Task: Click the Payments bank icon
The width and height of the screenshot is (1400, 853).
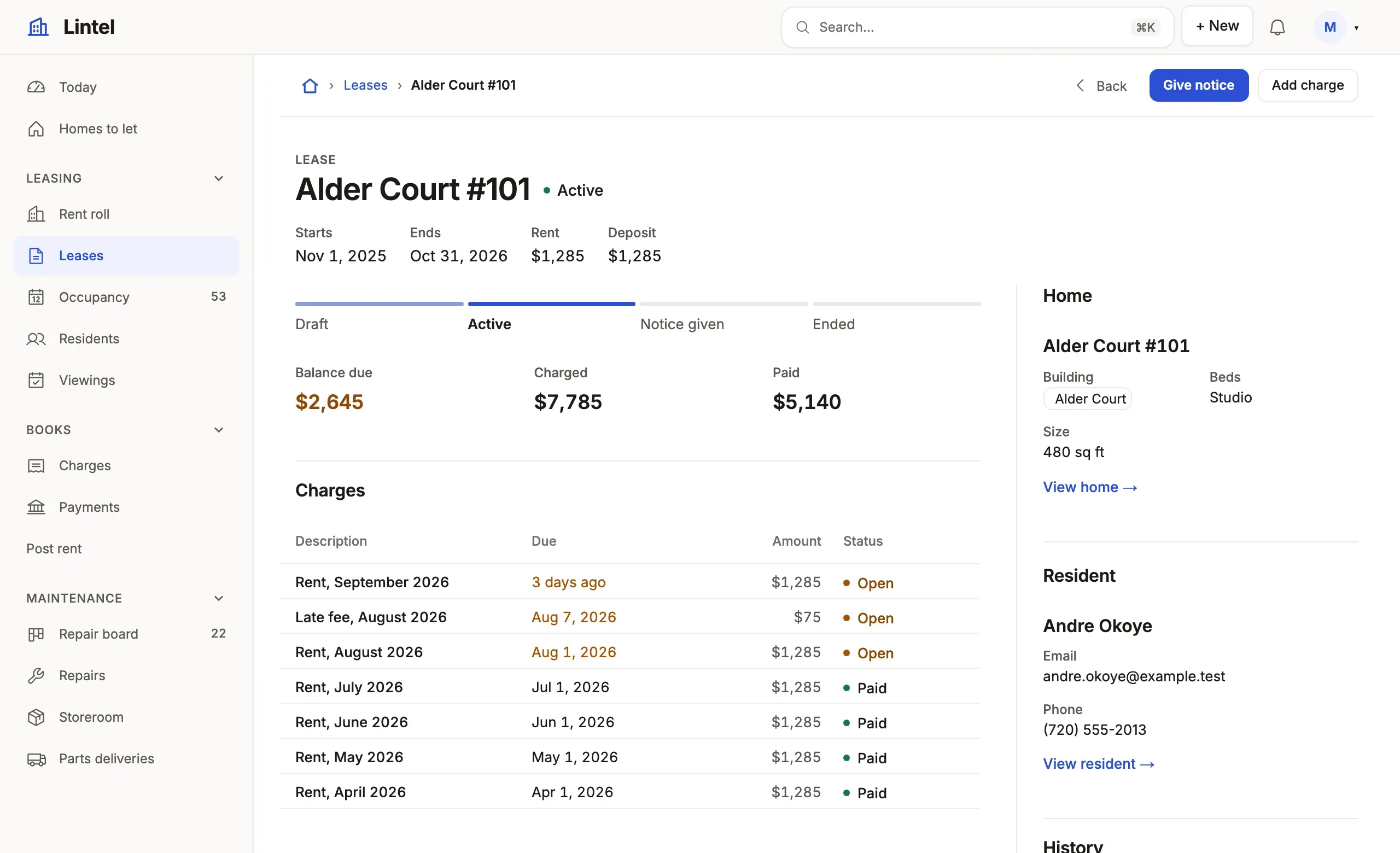Action: pos(36,507)
